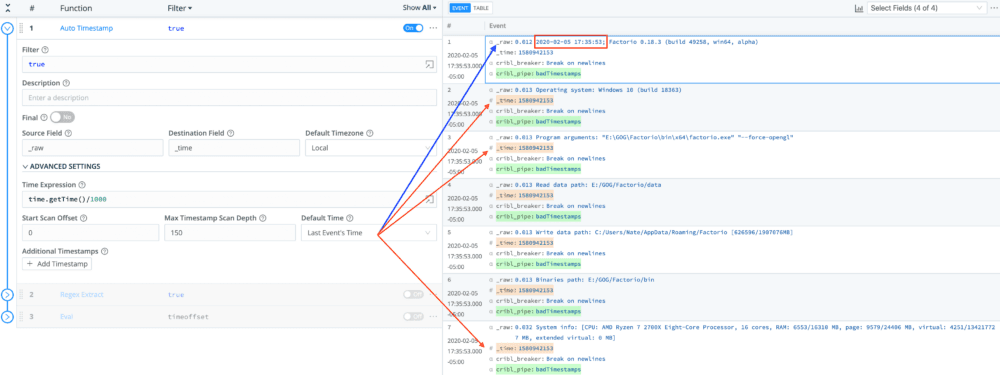Grab the Regex Extract row drag handle
The image size is (1000, 375).
pos(22,295)
